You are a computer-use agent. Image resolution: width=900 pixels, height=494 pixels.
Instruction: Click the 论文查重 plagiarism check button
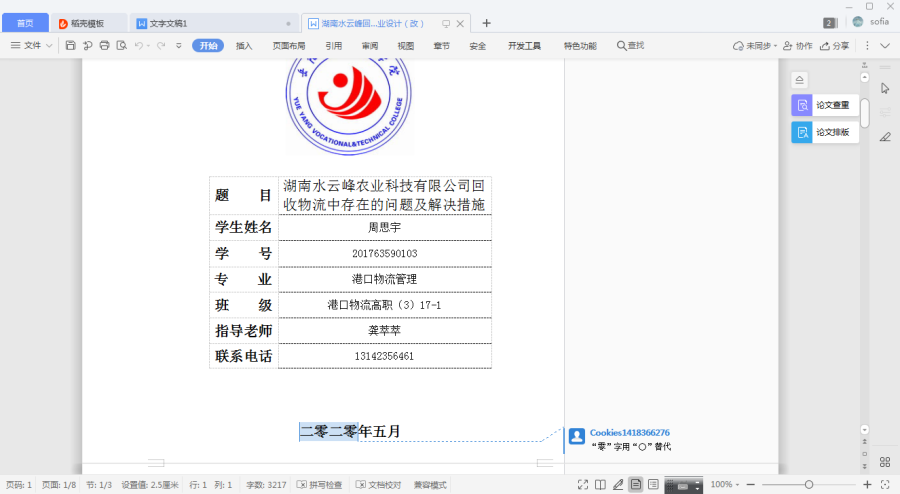(x=825, y=105)
